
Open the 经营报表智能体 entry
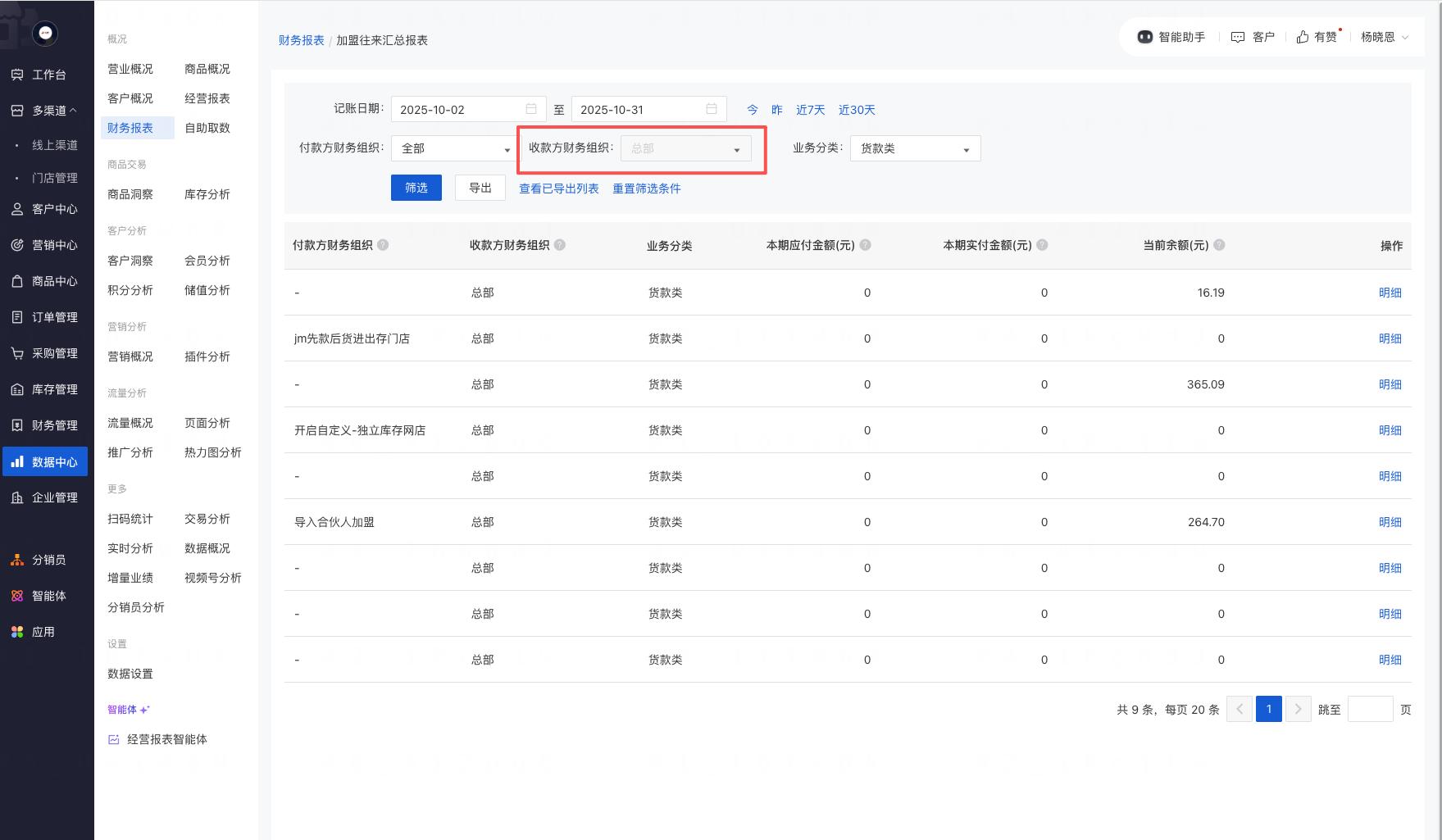[x=166, y=739]
